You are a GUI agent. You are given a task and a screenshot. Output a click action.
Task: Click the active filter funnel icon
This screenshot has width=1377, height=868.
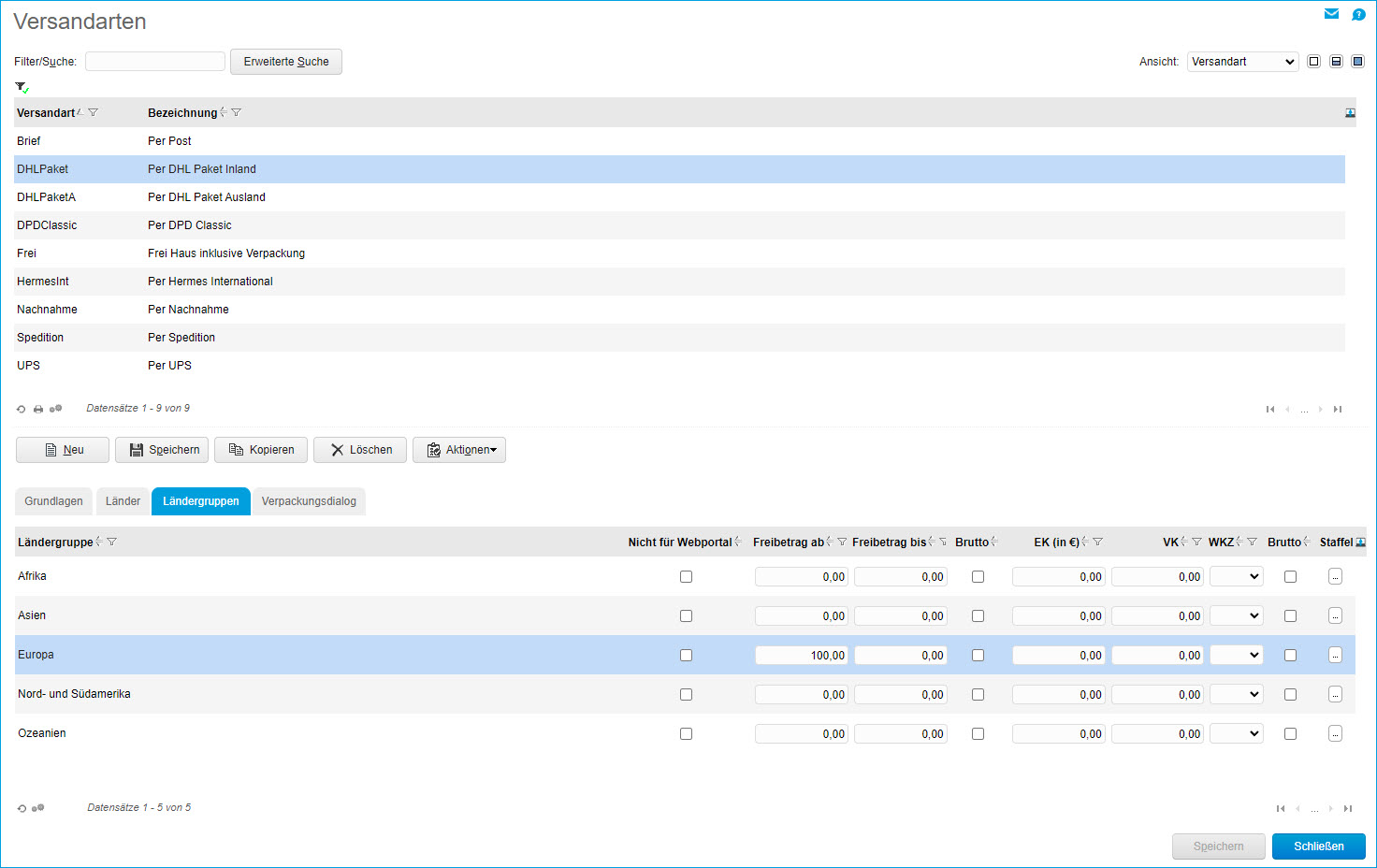22,87
